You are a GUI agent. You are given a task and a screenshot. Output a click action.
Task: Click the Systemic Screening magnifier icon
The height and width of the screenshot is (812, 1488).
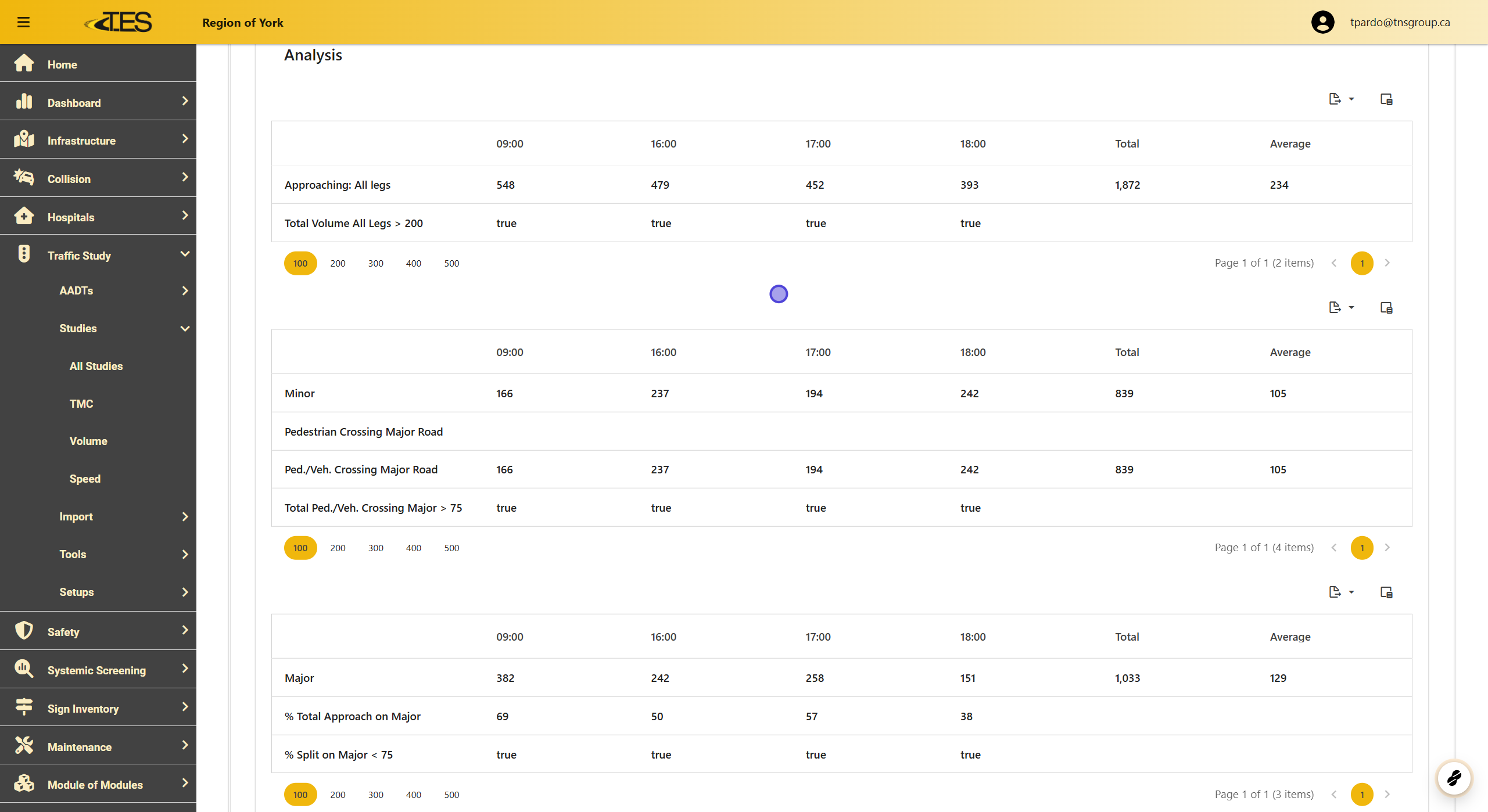(24, 669)
